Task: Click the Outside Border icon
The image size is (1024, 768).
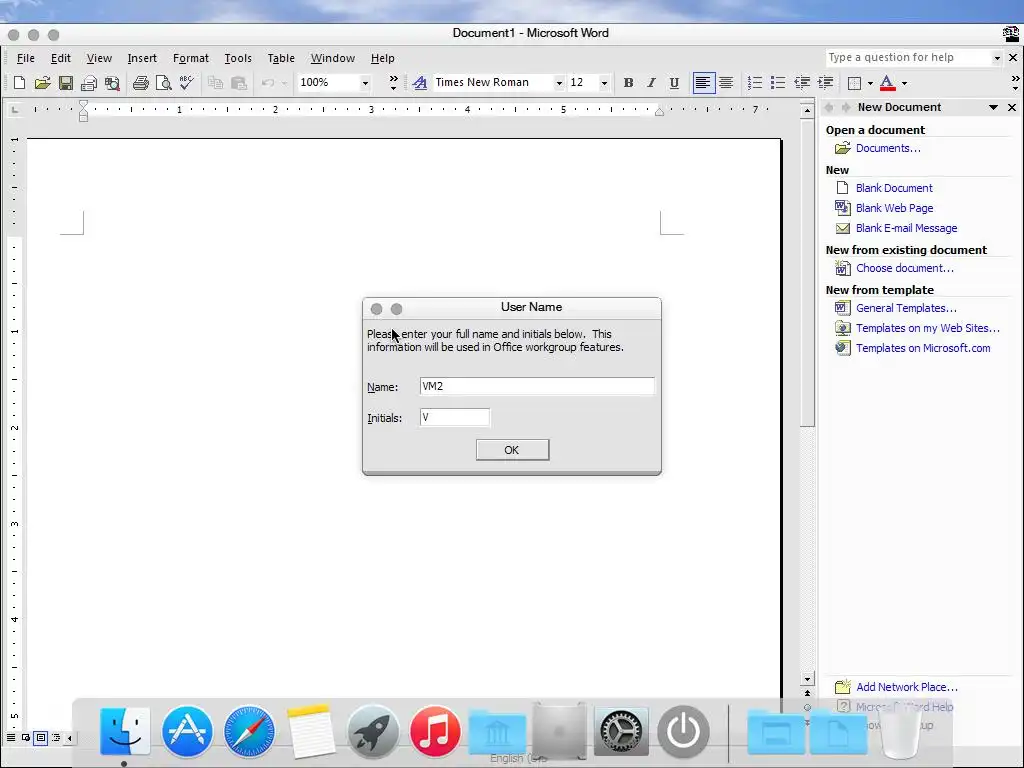Action: [854, 83]
